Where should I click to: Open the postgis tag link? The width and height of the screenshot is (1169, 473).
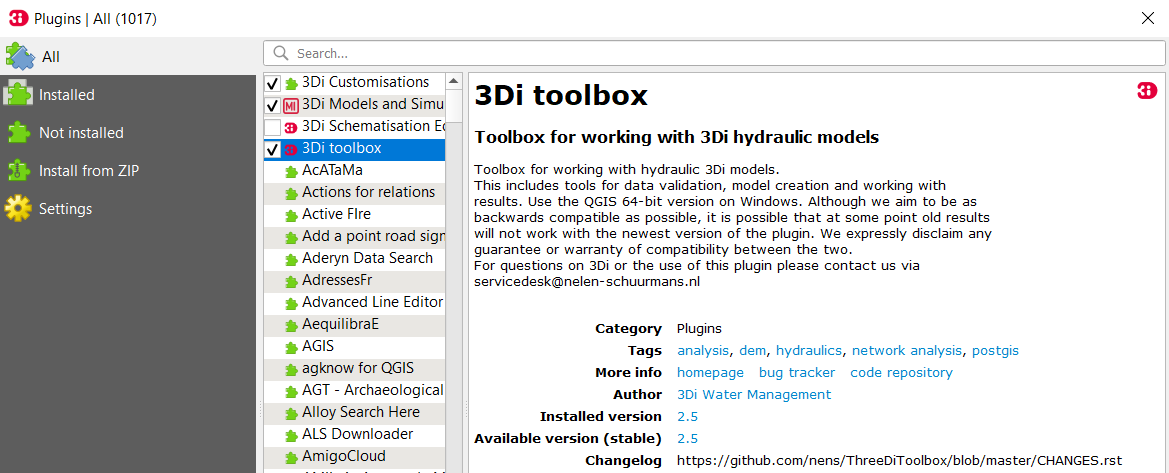(x=995, y=351)
